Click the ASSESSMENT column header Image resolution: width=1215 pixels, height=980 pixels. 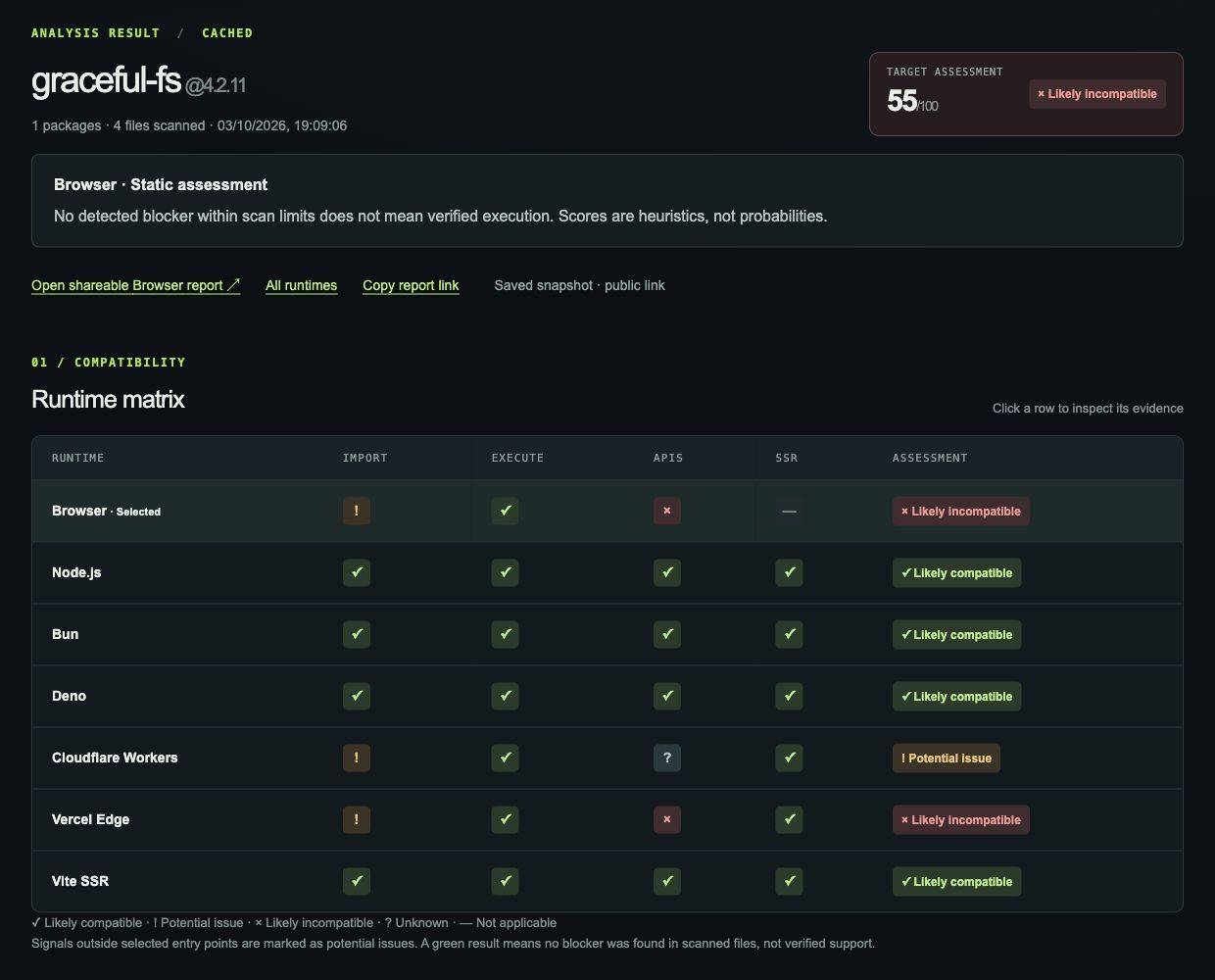point(930,458)
